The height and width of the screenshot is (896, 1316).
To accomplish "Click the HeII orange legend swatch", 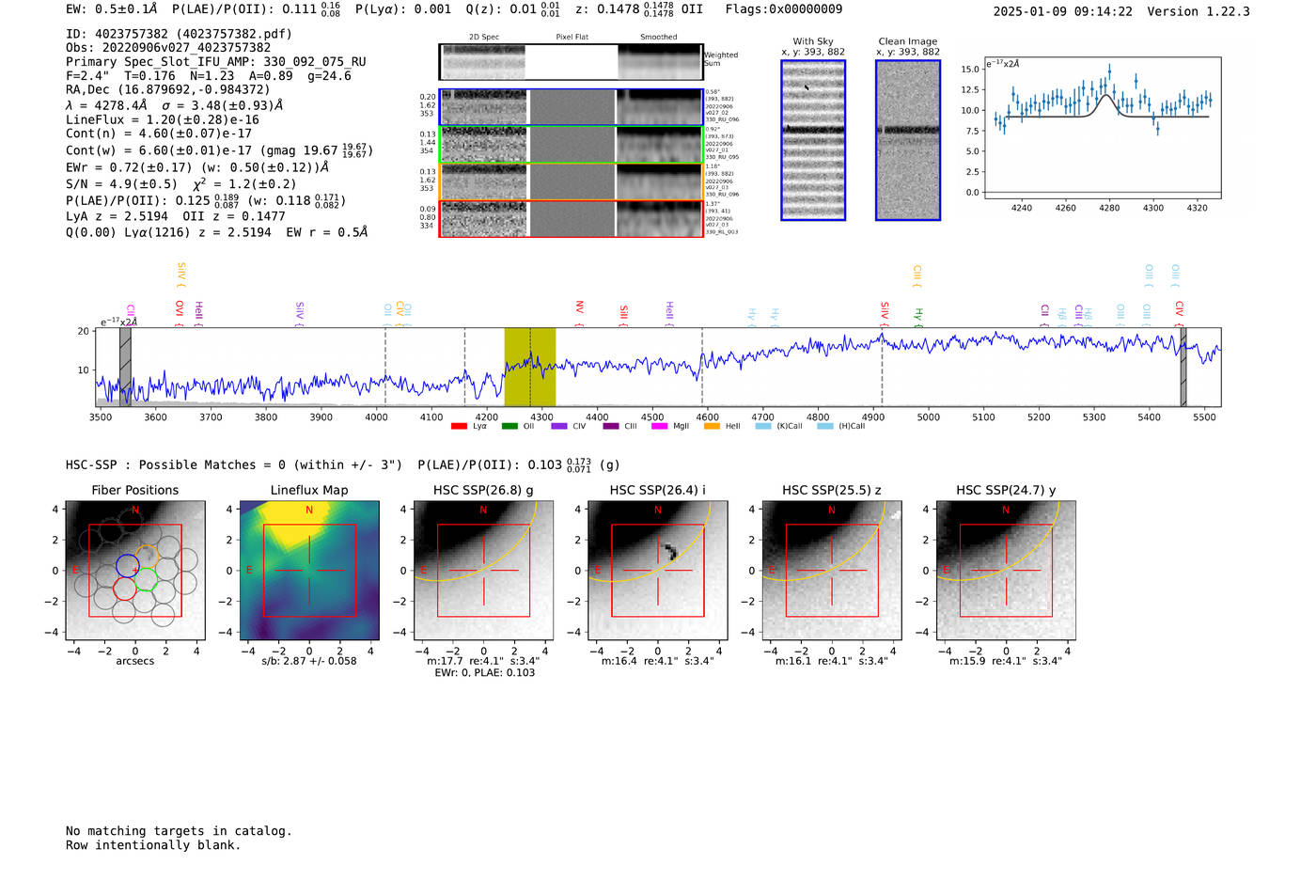I will [x=712, y=426].
